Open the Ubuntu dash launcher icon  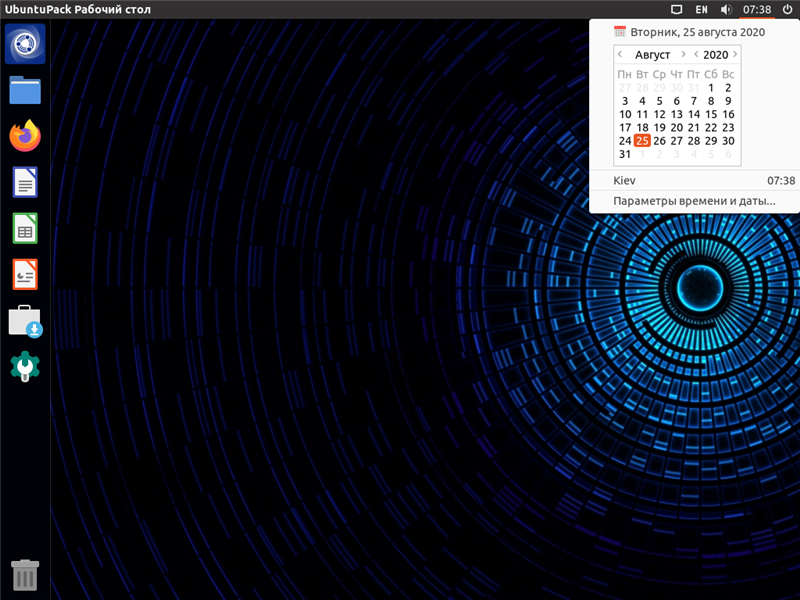point(25,44)
